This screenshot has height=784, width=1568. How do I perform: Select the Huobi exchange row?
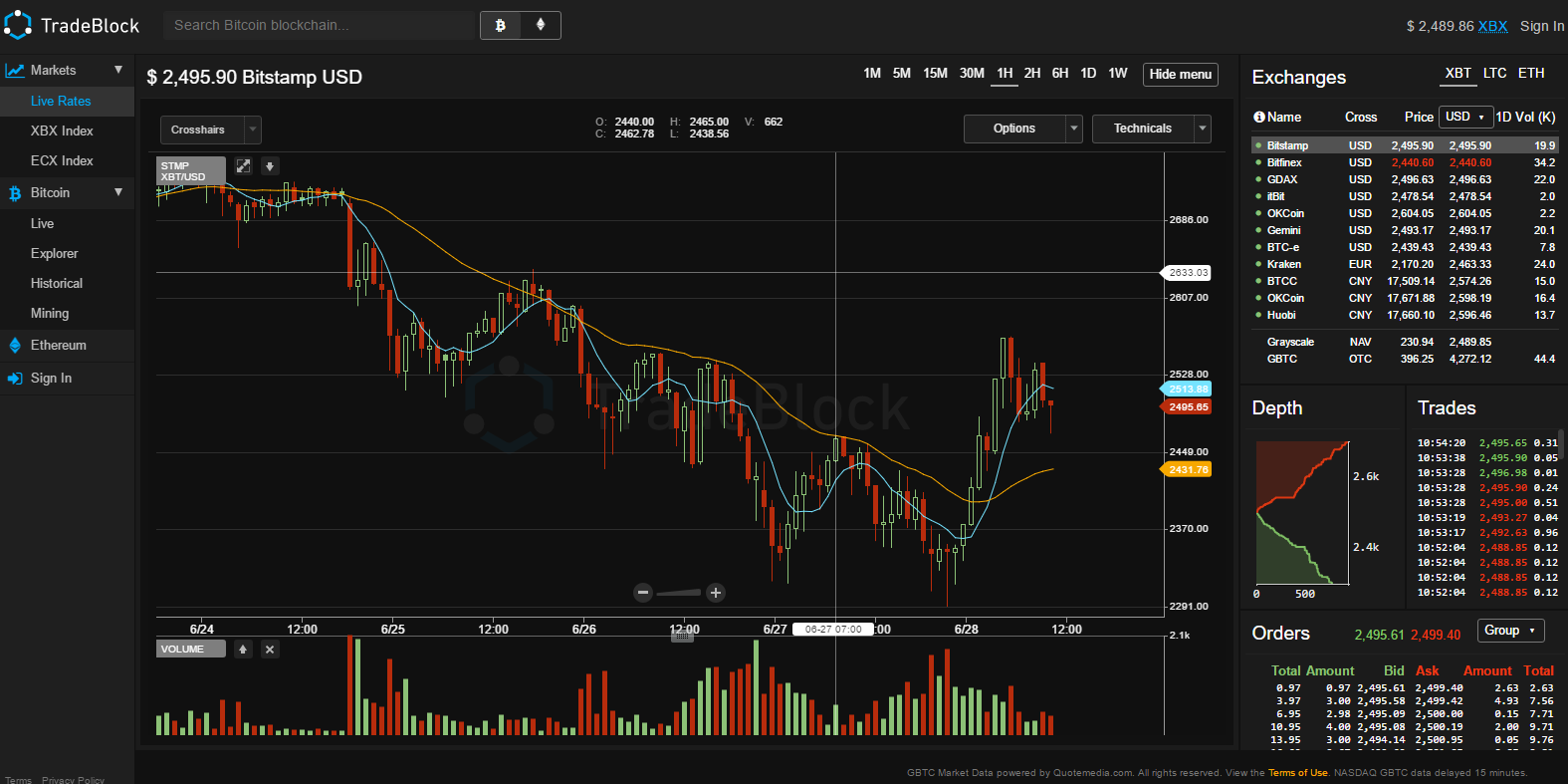pyautogui.click(x=1405, y=315)
